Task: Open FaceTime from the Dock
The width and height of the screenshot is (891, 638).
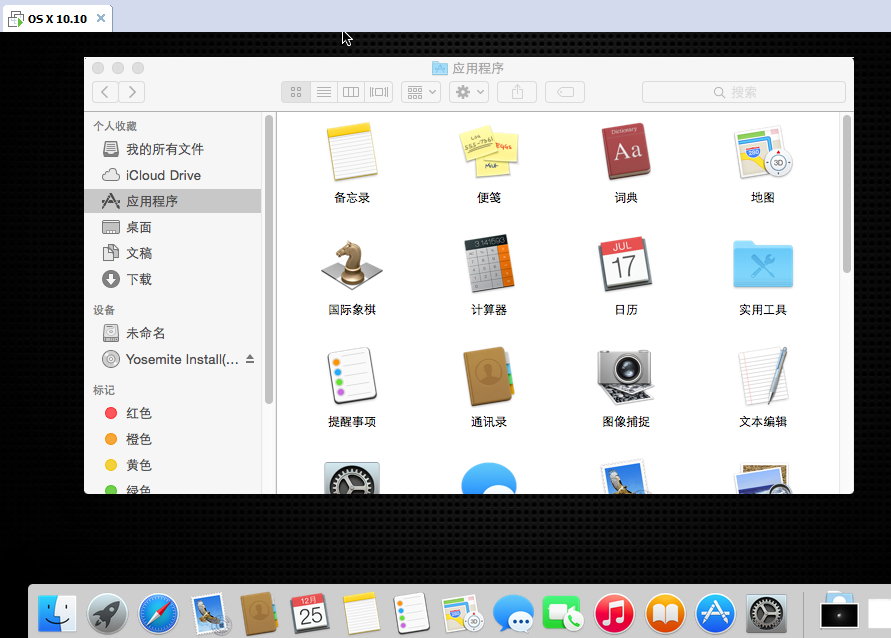Action: point(563,614)
